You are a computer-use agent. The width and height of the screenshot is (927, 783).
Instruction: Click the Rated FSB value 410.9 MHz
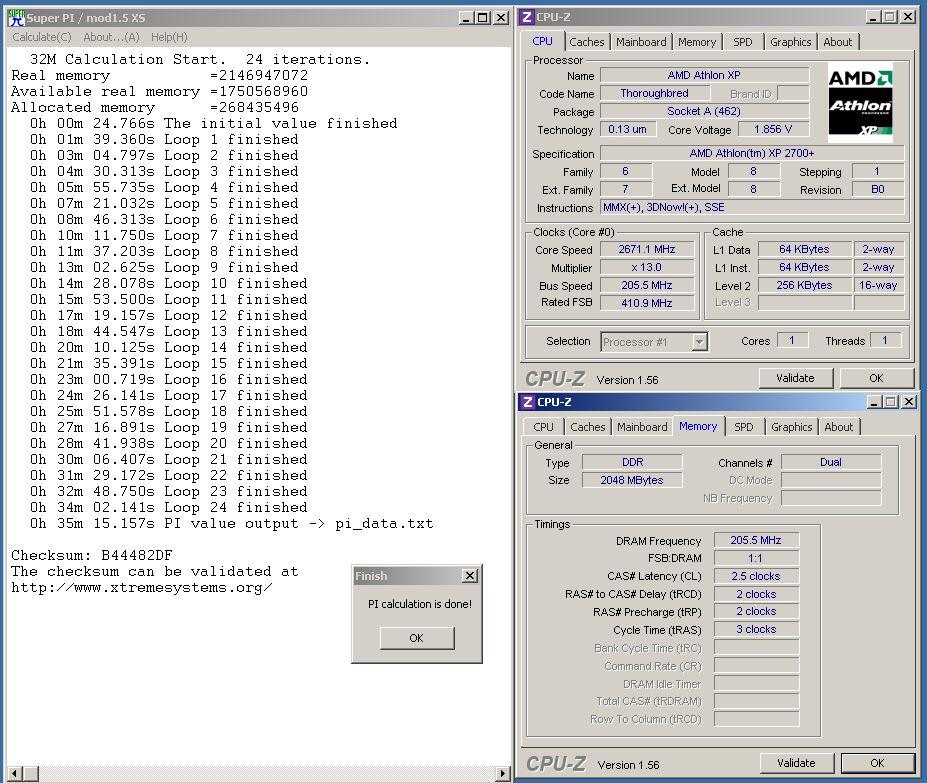click(x=647, y=303)
